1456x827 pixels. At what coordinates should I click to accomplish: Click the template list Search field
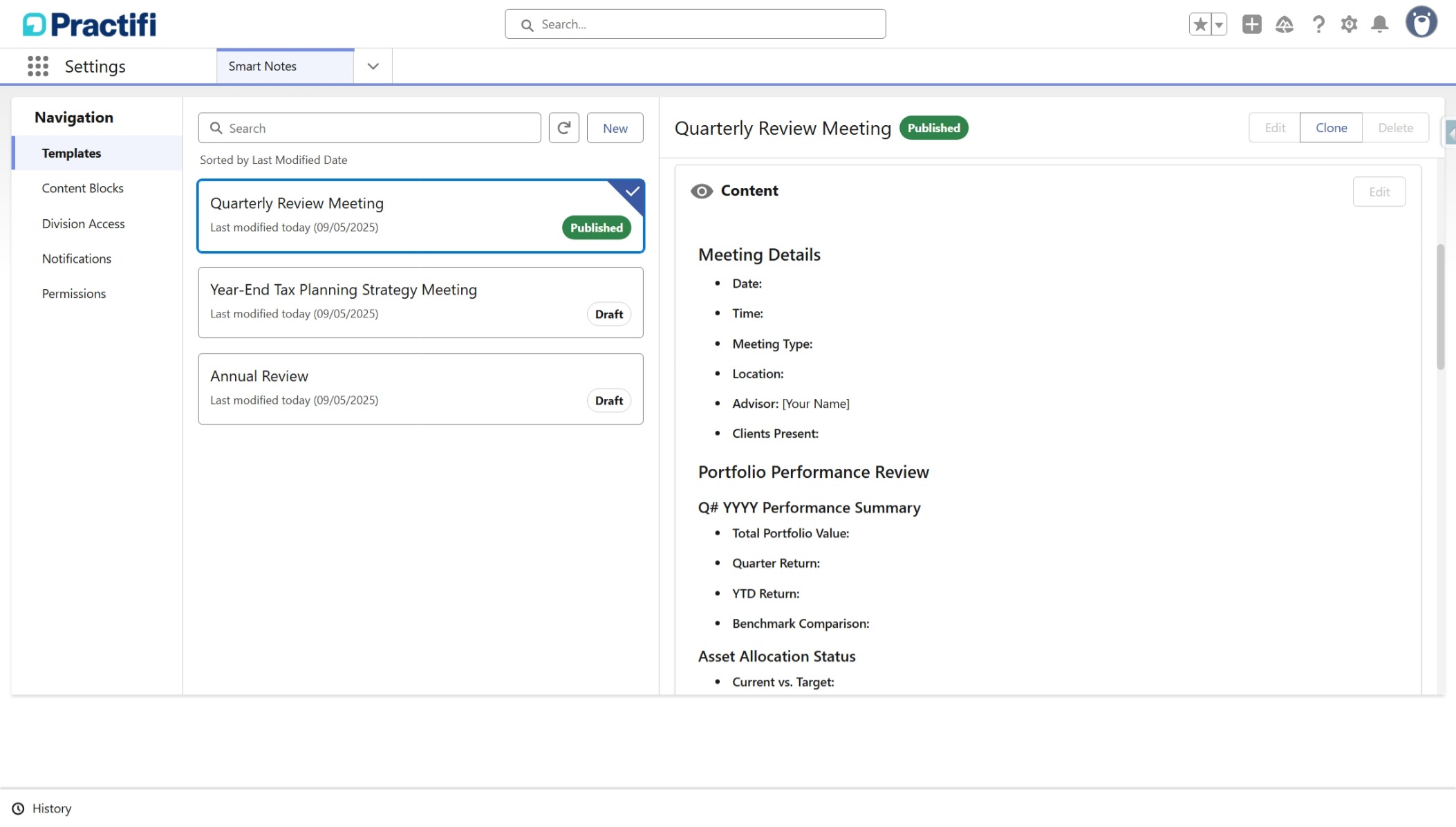click(x=369, y=128)
